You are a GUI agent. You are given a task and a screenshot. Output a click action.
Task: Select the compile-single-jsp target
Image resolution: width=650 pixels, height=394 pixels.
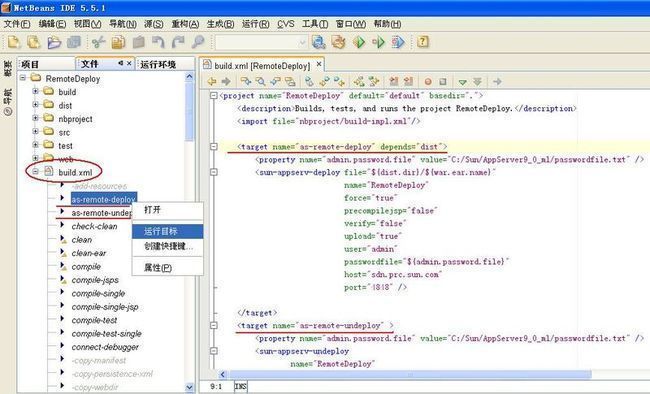click(105, 307)
